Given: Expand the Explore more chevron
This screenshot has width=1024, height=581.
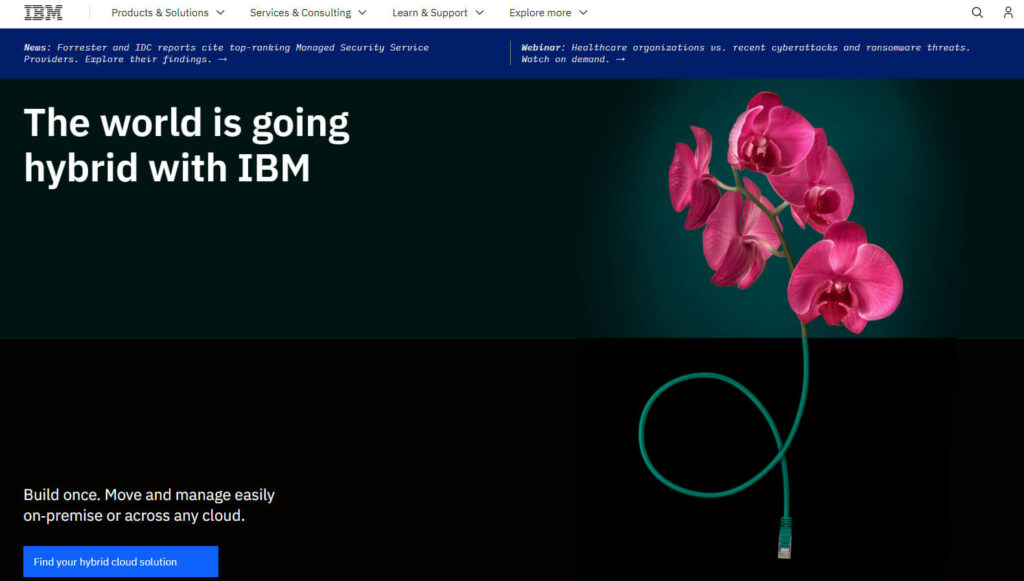Looking at the screenshot, I should click(583, 12).
